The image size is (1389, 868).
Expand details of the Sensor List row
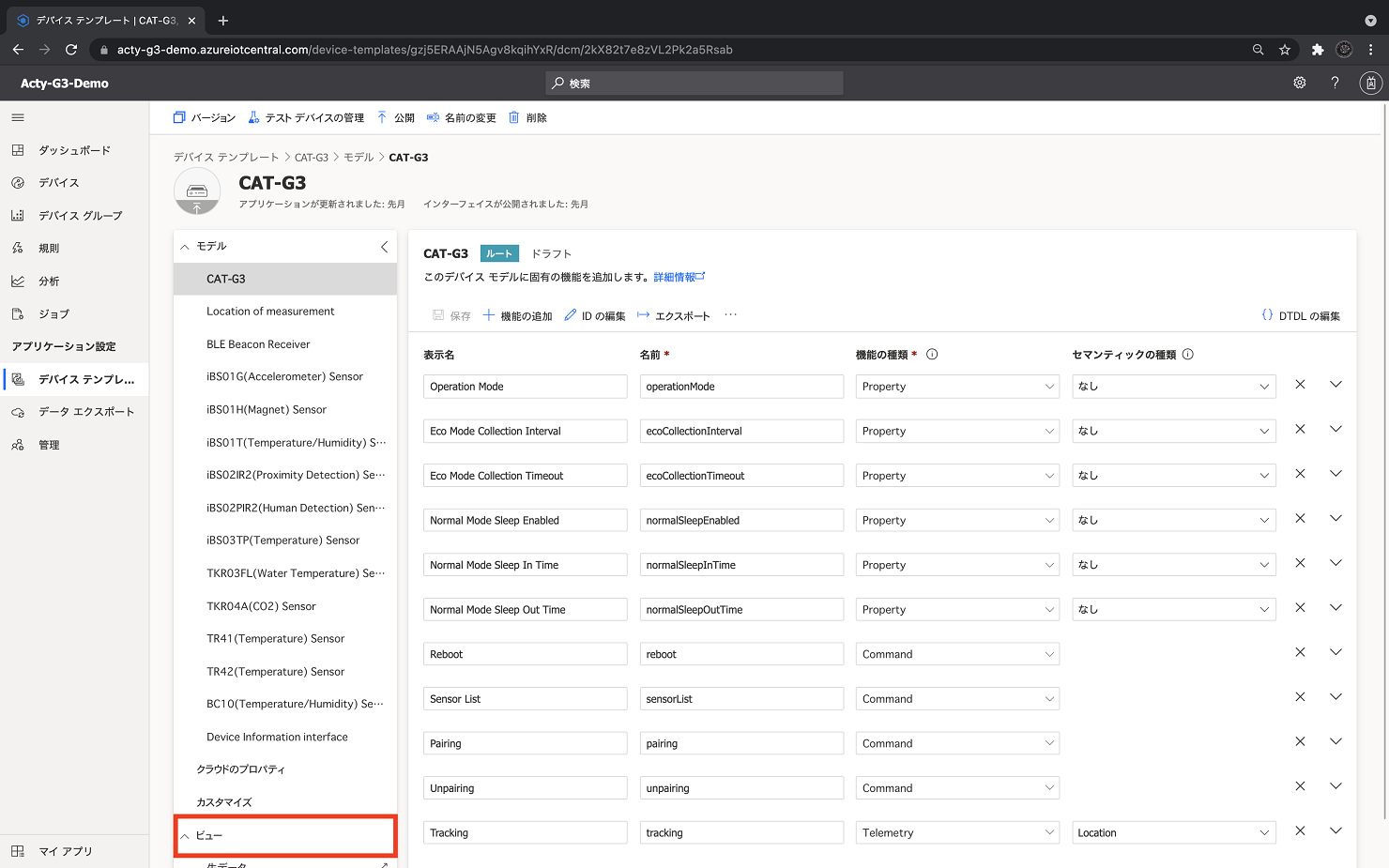point(1336,696)
